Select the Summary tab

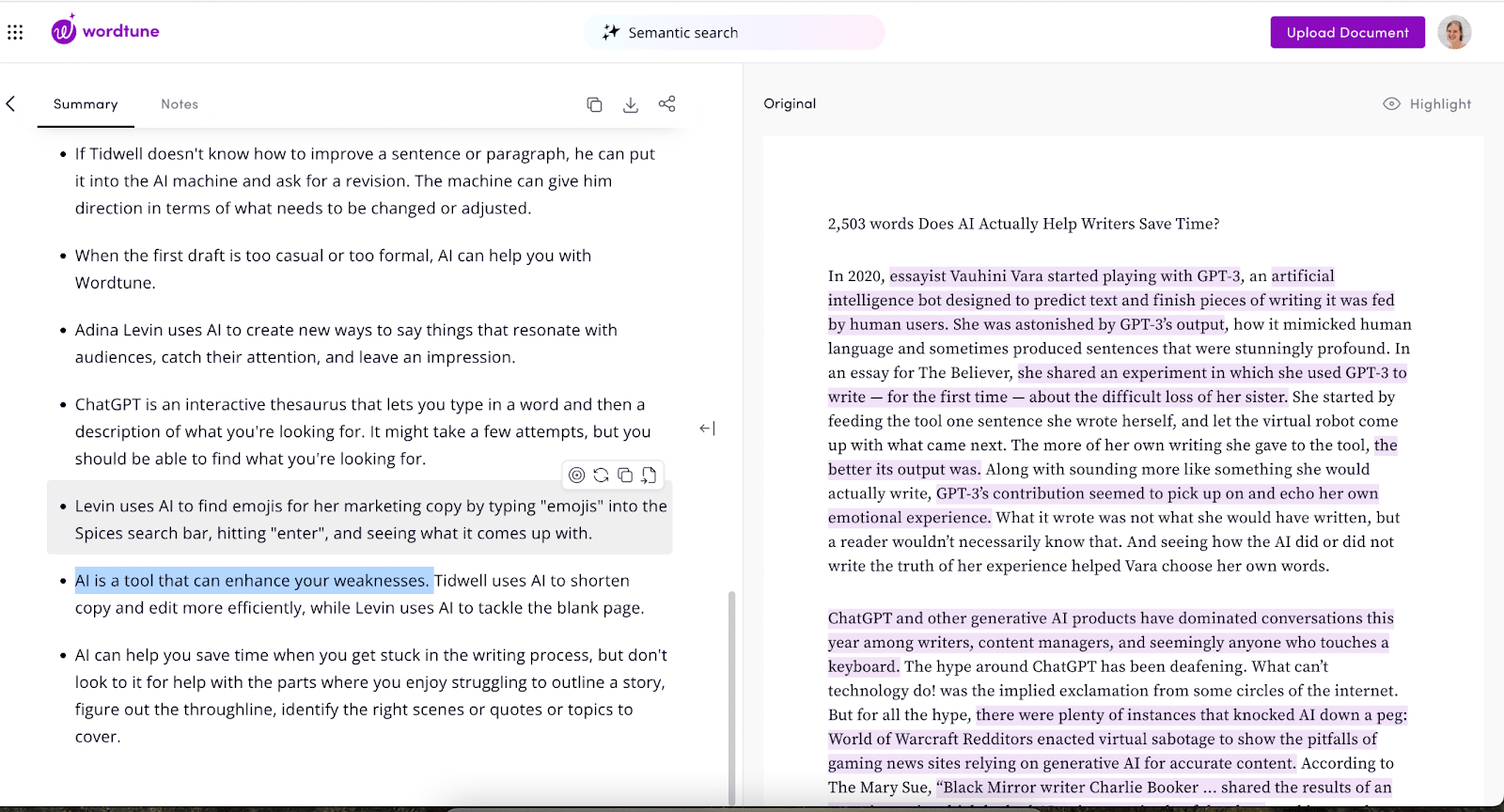(86, 104)
